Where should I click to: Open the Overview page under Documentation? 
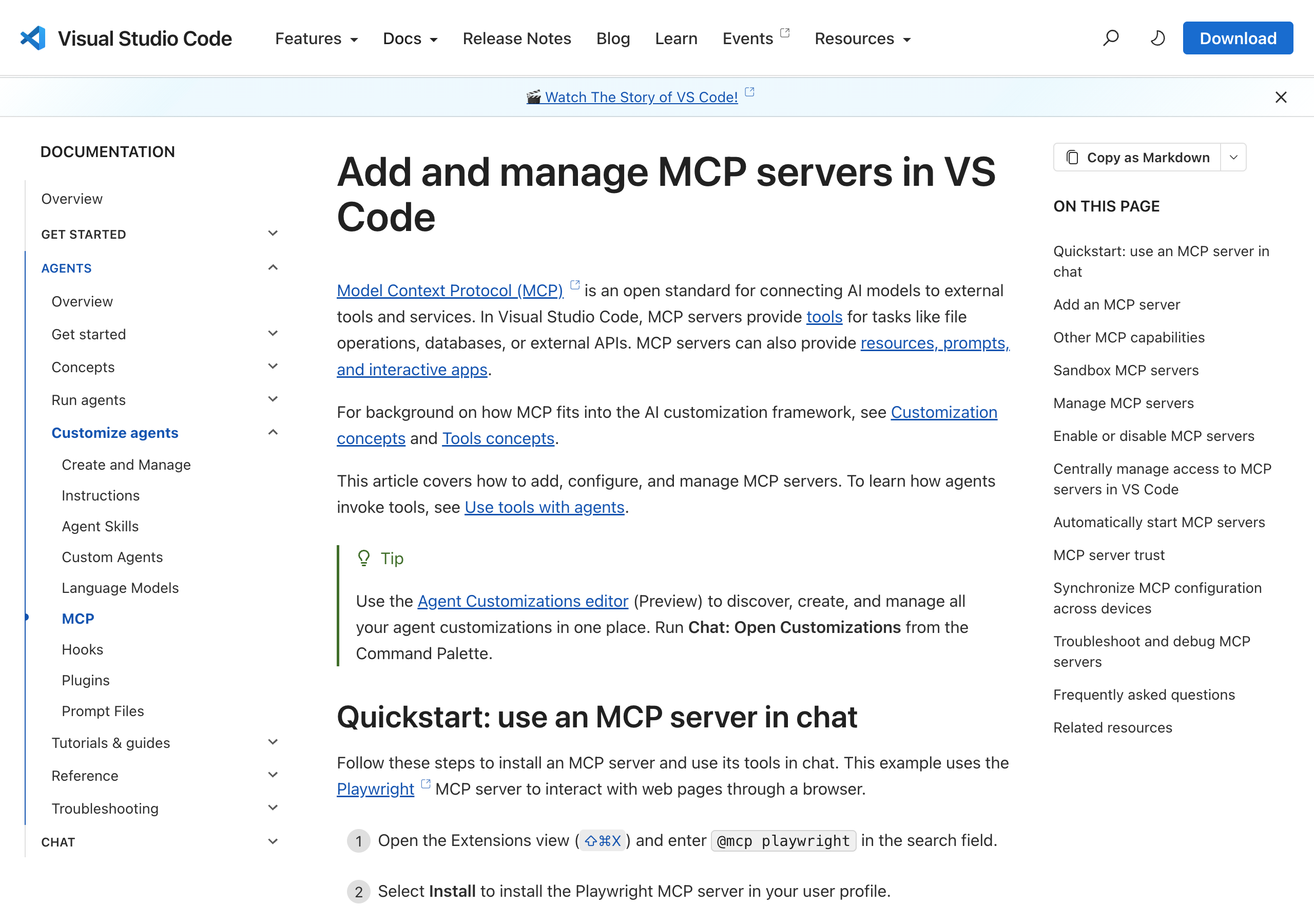[71, 199]
